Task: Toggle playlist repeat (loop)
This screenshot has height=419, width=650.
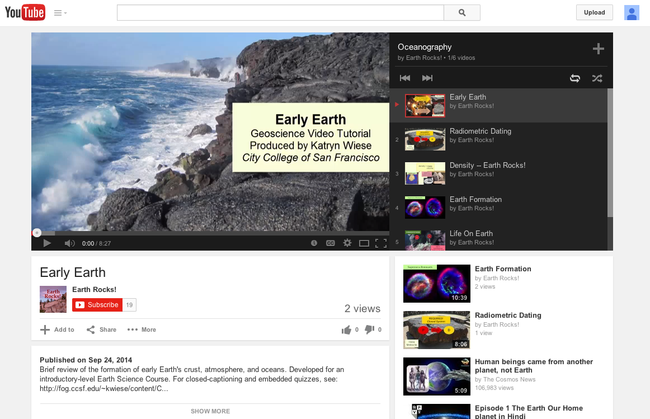Action: [575, 78]
